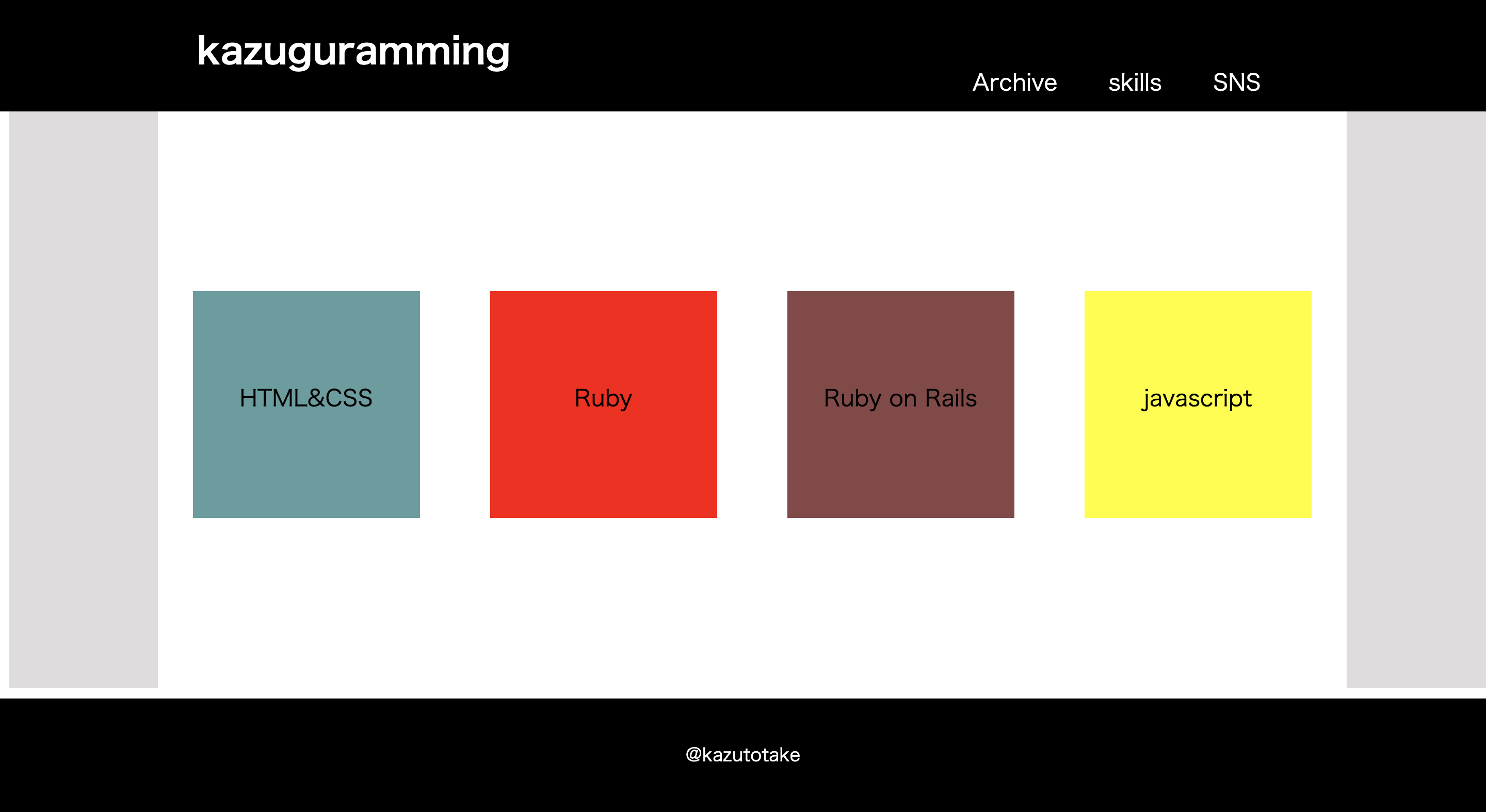Click the yellow javascript skill tile
The image size is (1486, 812).
(1198, 404)
